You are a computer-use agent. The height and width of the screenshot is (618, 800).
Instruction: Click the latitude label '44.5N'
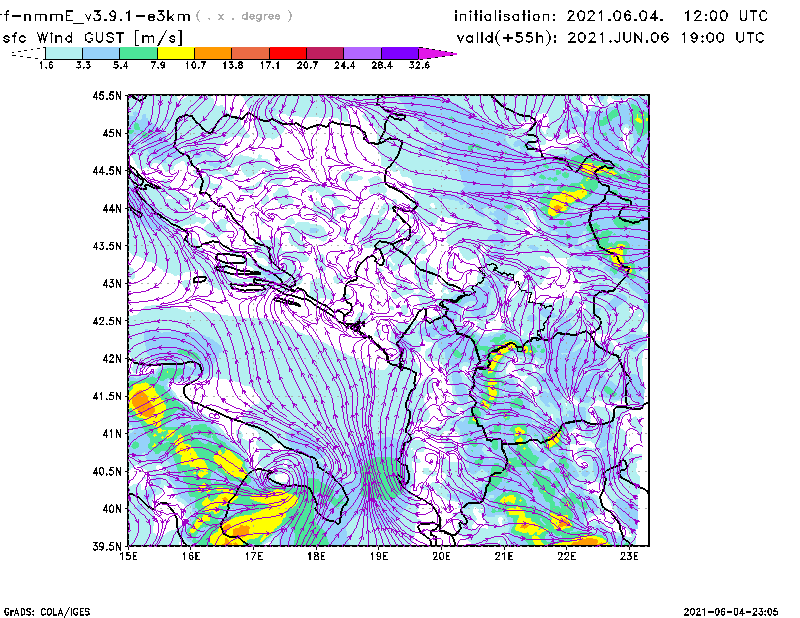pos(107,170)
